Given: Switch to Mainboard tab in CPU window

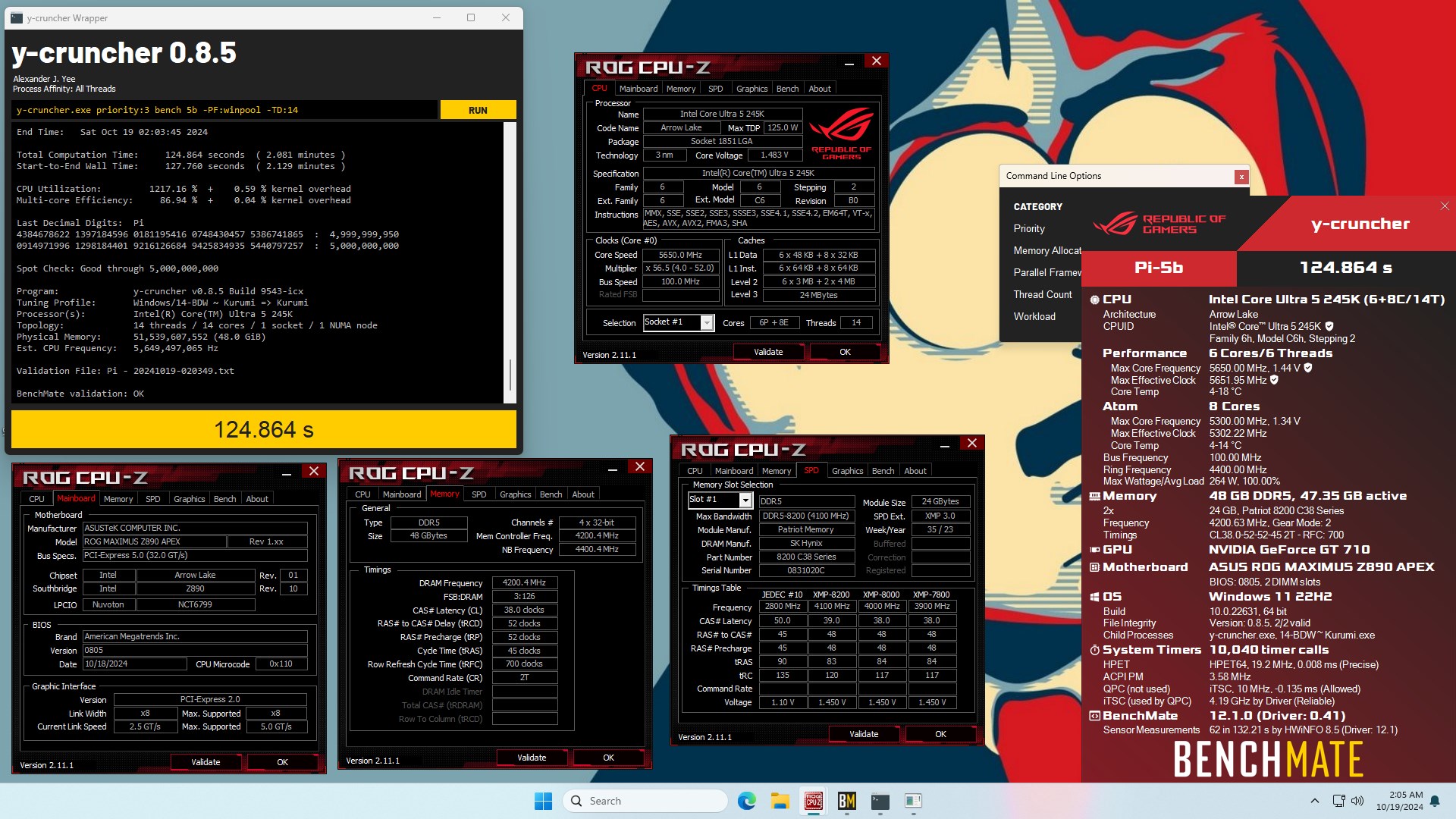Looking at the screenshot, I should pos(639,89).
